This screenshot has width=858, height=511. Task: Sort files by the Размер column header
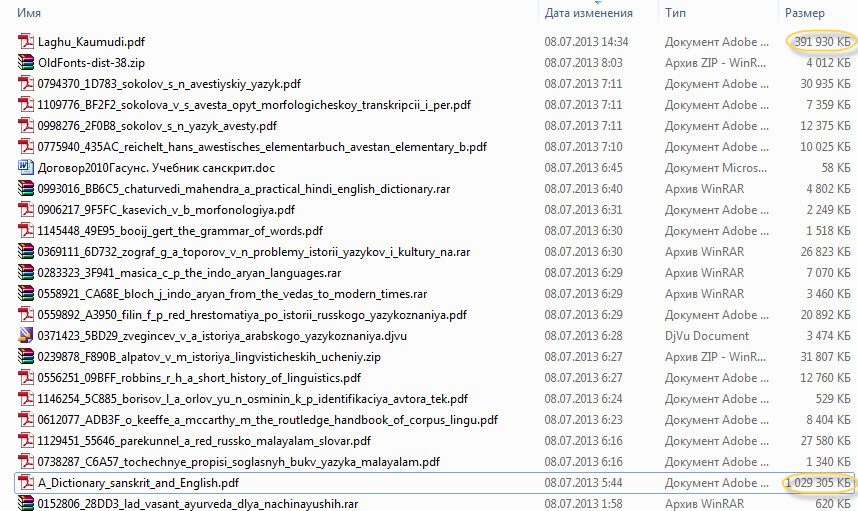point(804,13)
